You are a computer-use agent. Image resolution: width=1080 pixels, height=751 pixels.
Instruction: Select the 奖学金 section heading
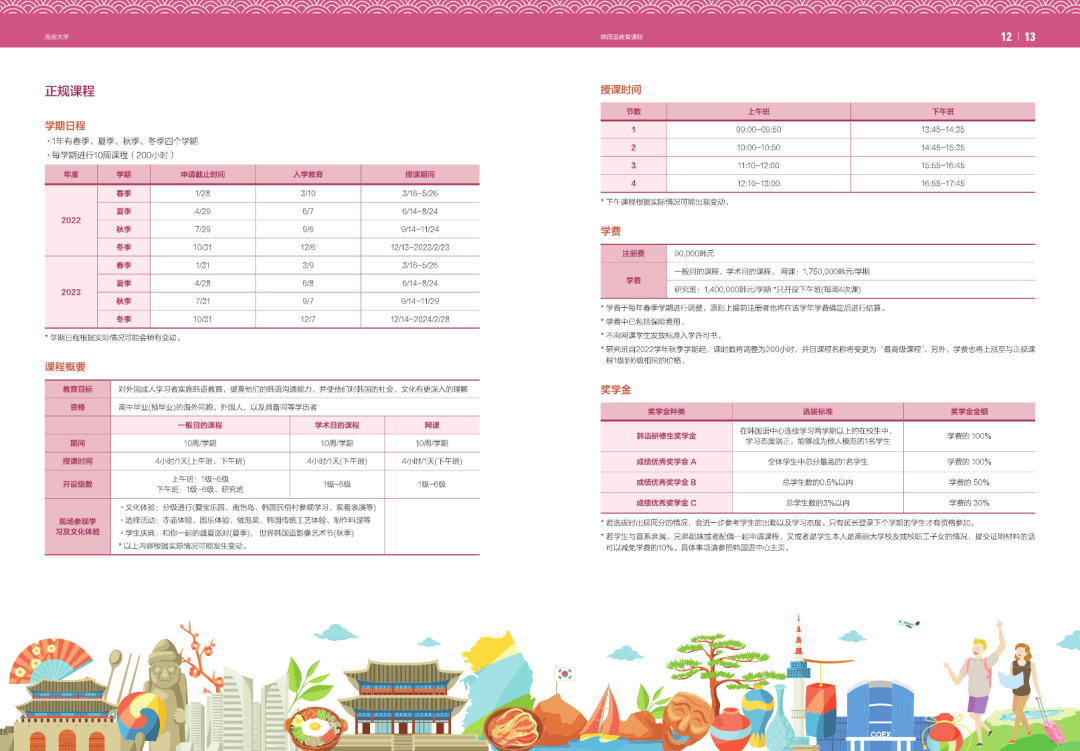pyautogui.click(x=616, y=389)
